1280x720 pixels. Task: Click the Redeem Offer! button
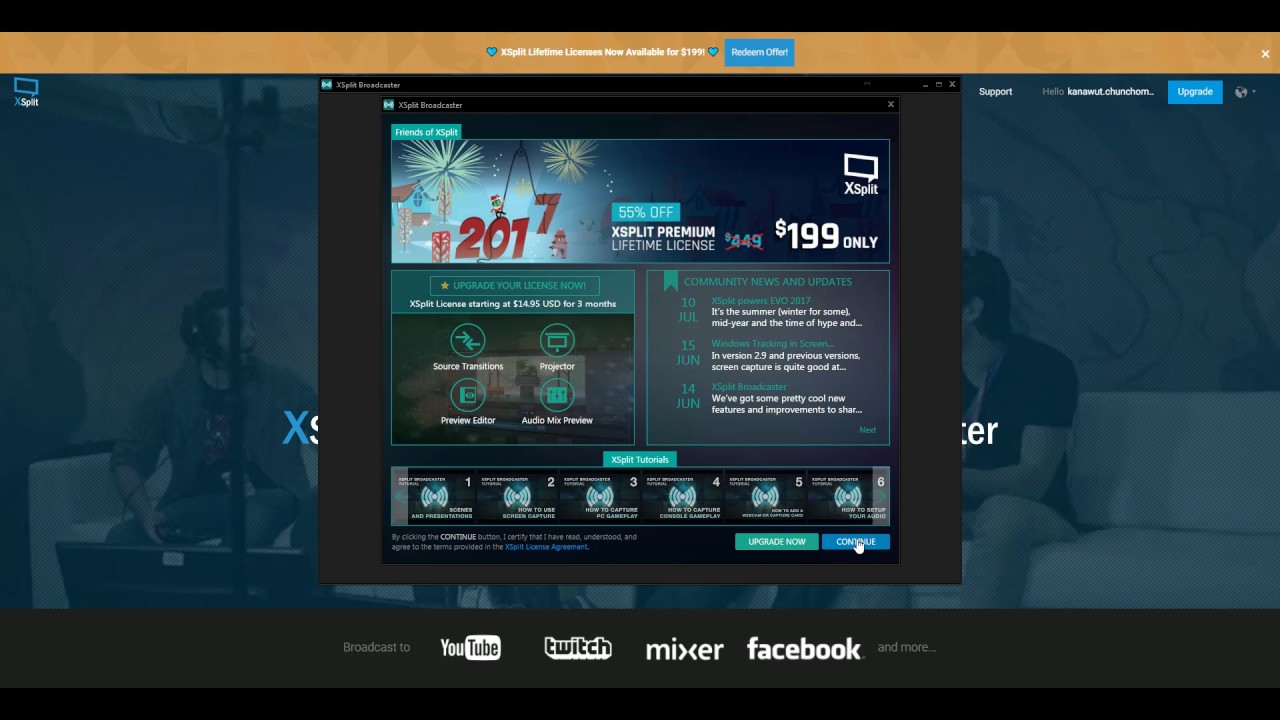pyautogui.click(x=759, y=52)
